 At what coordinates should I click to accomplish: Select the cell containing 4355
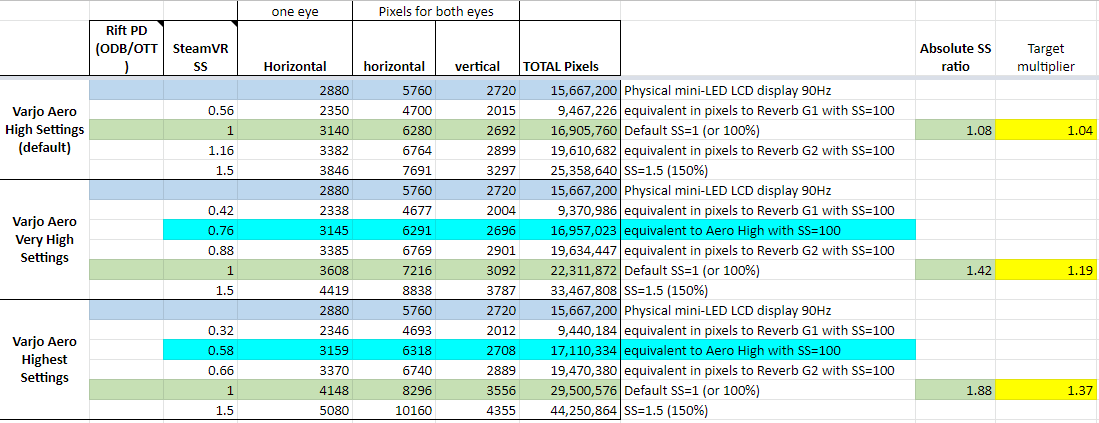[477, 410]
